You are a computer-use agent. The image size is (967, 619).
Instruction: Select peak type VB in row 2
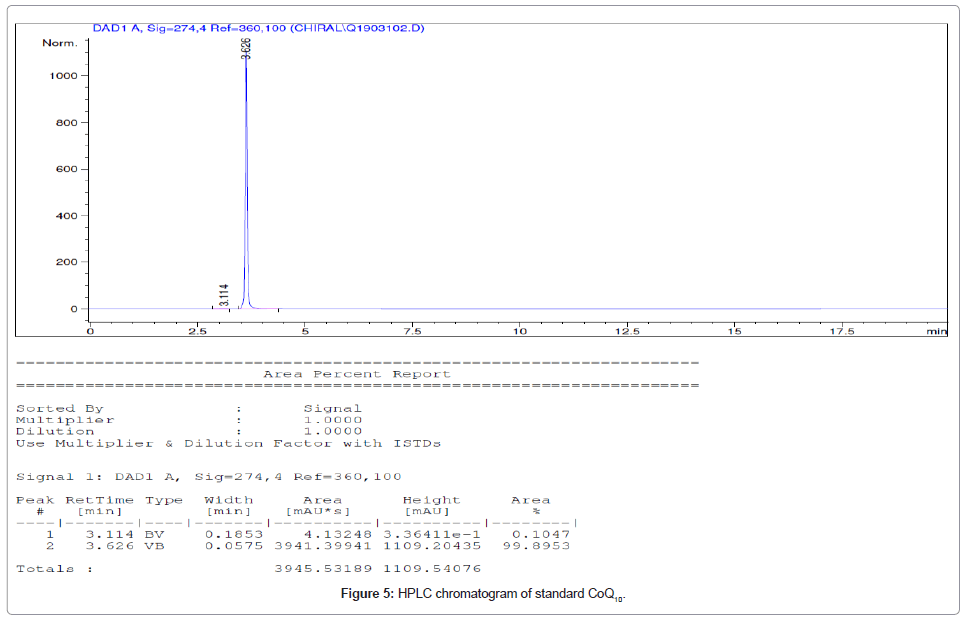[x=155, y=547]
